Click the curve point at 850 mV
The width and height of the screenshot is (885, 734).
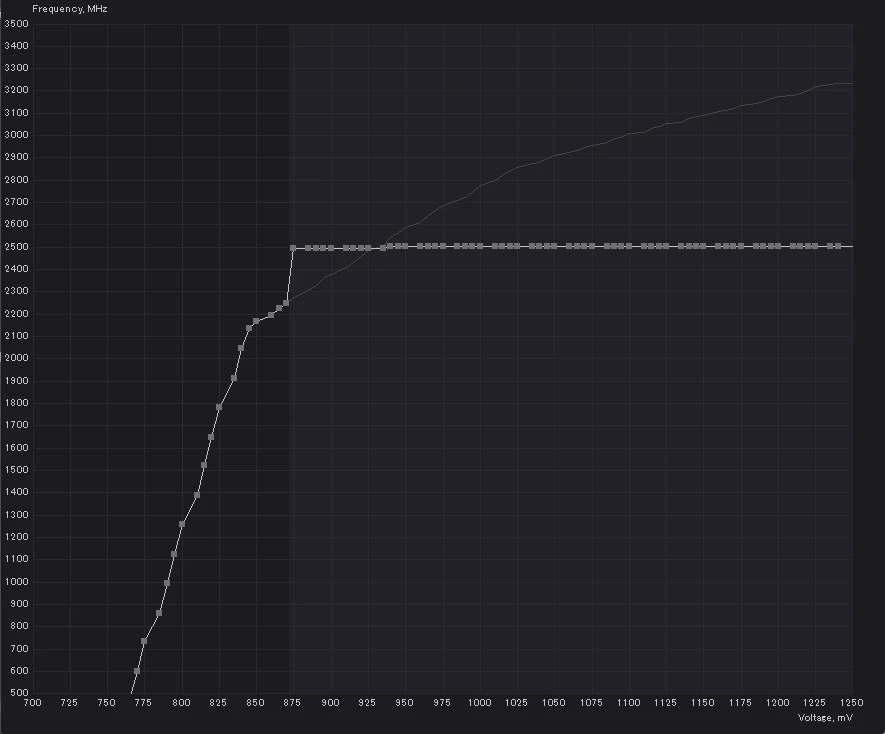[x=256, y=321]
